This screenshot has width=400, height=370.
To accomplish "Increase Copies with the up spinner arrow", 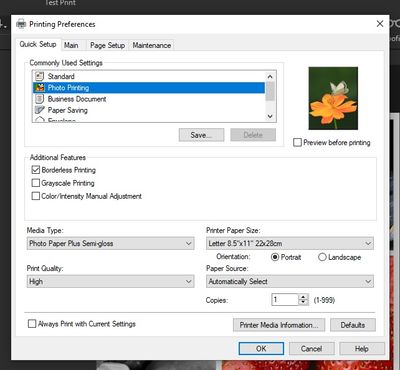I will 303,297.
